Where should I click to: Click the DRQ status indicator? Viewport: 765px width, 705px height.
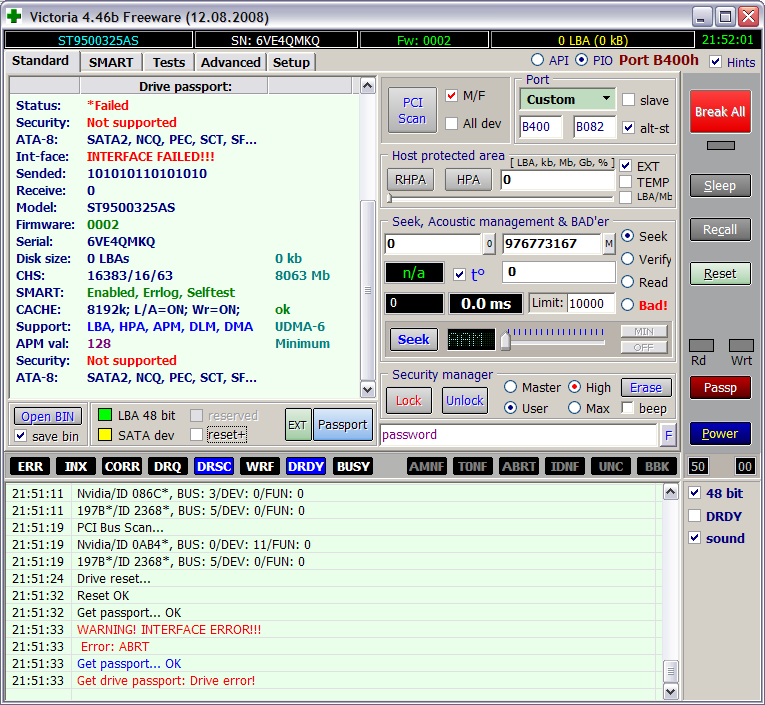[x=168, y=466]
